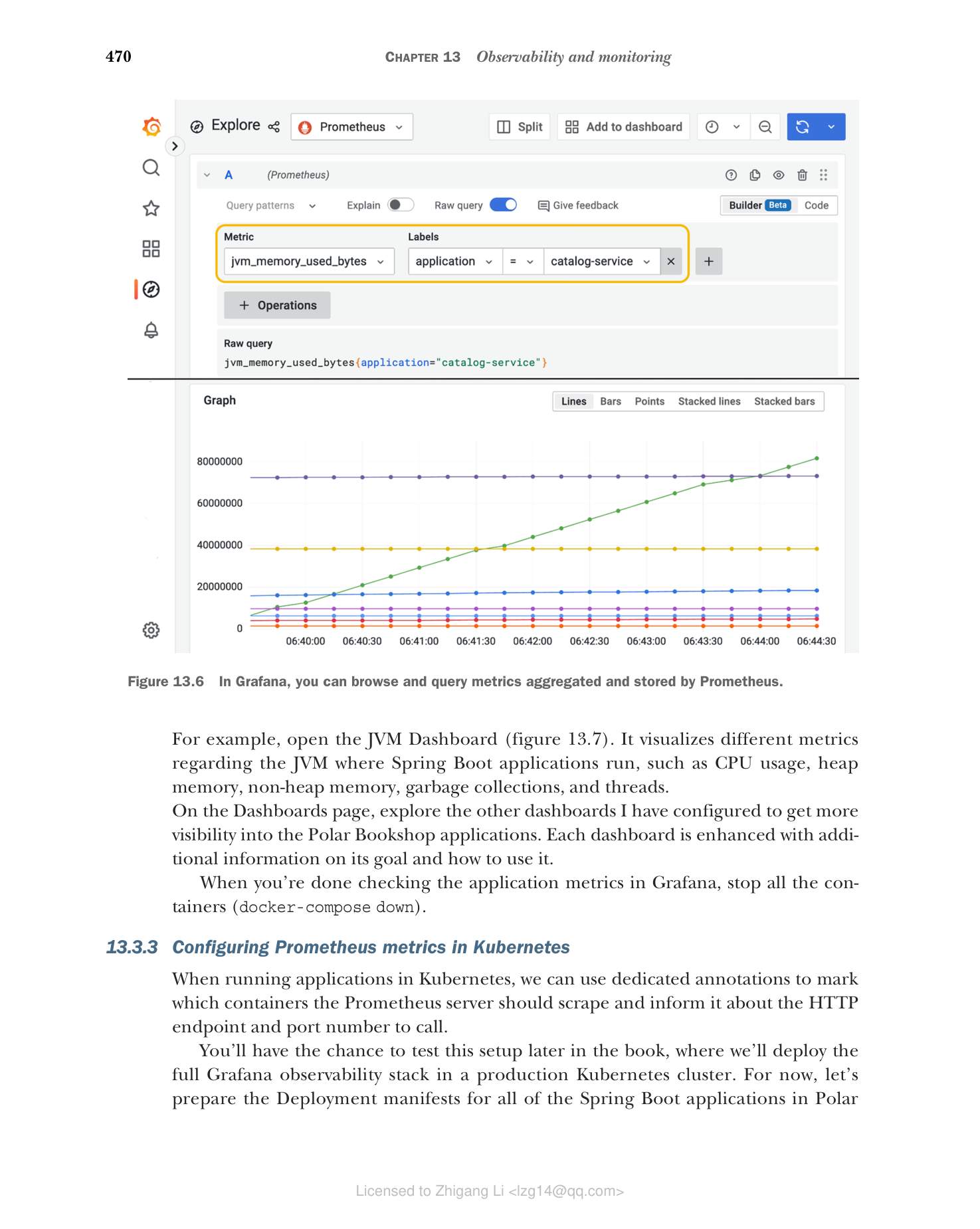Open settings gear in sidebar
This screenshot has height=1229, width=980.
[x=151, y=630]
